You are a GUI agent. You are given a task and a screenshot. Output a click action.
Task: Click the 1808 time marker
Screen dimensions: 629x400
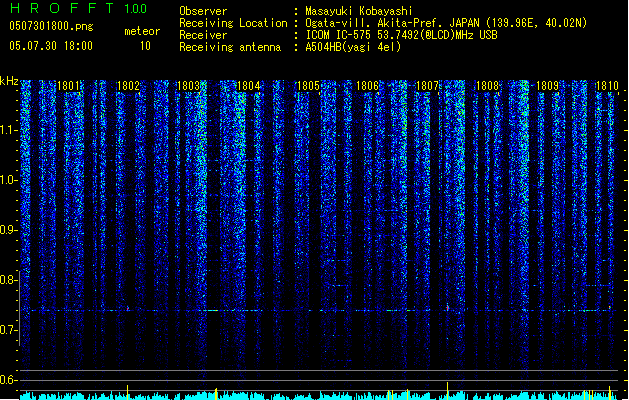487,86
